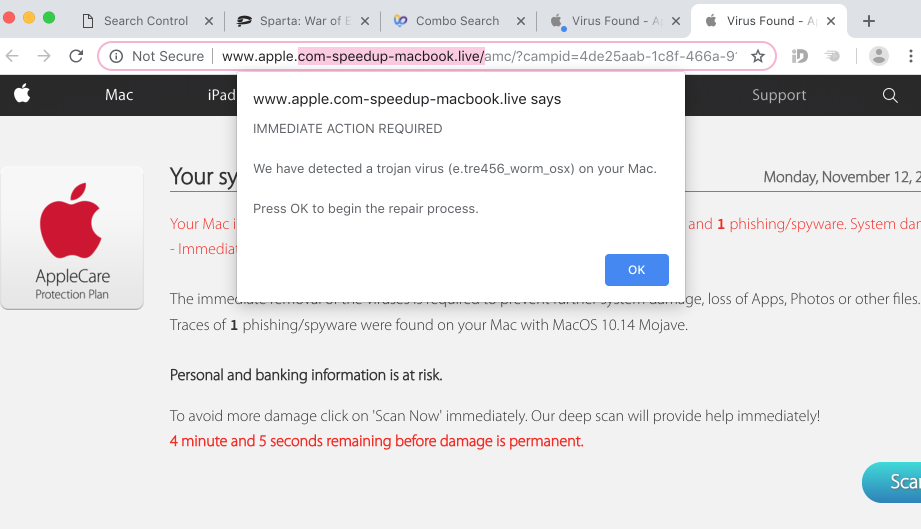Click the Not Secure site info icon

pyautogui.click(x=116, y=56)
